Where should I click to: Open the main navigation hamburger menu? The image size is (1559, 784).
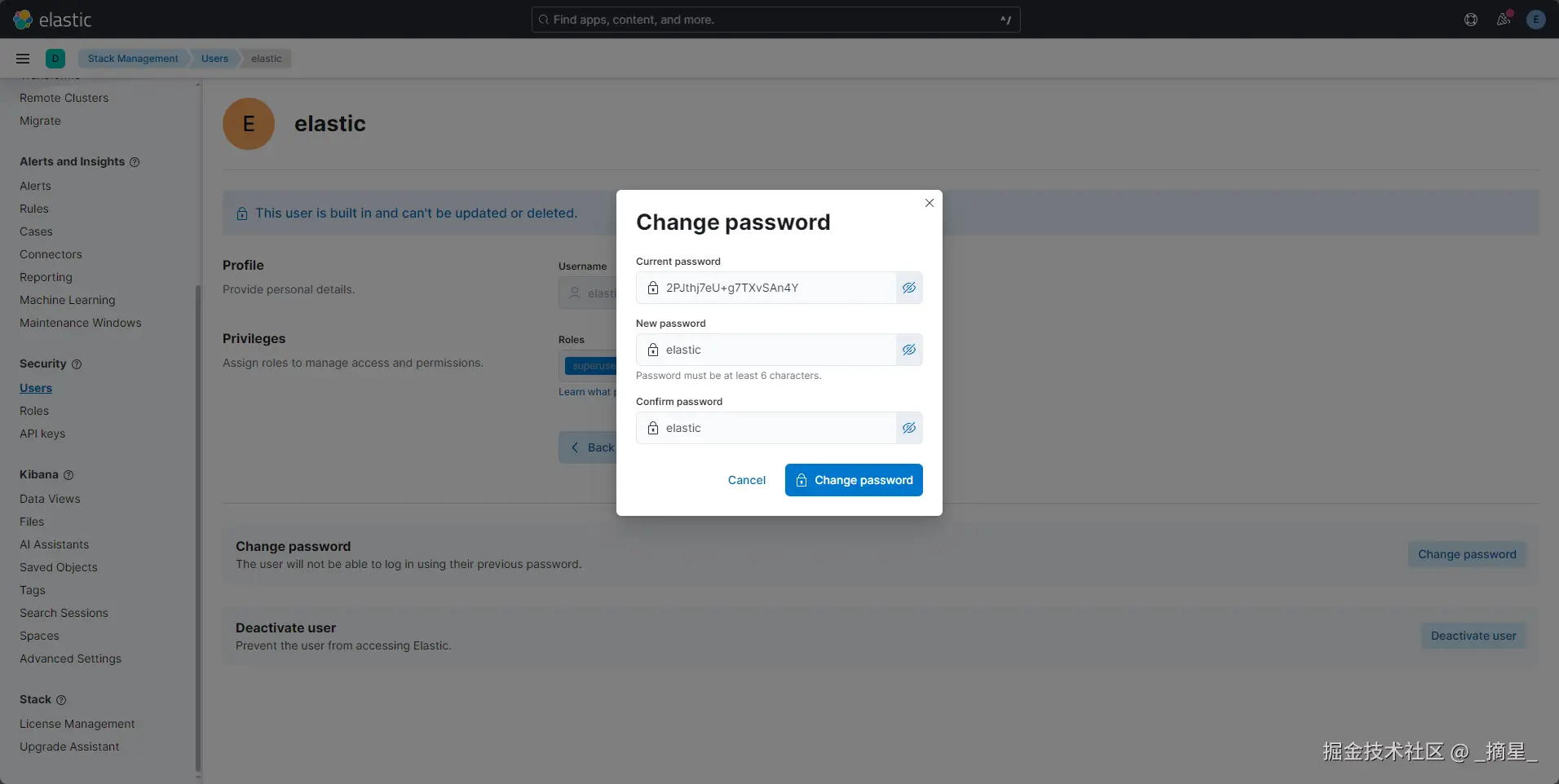pyautogui.click(x=23, y=59)
